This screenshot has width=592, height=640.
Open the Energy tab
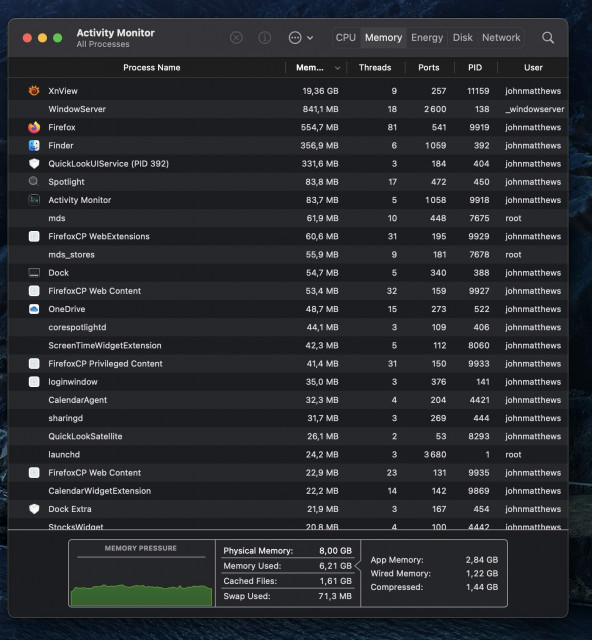click(427, 38)
